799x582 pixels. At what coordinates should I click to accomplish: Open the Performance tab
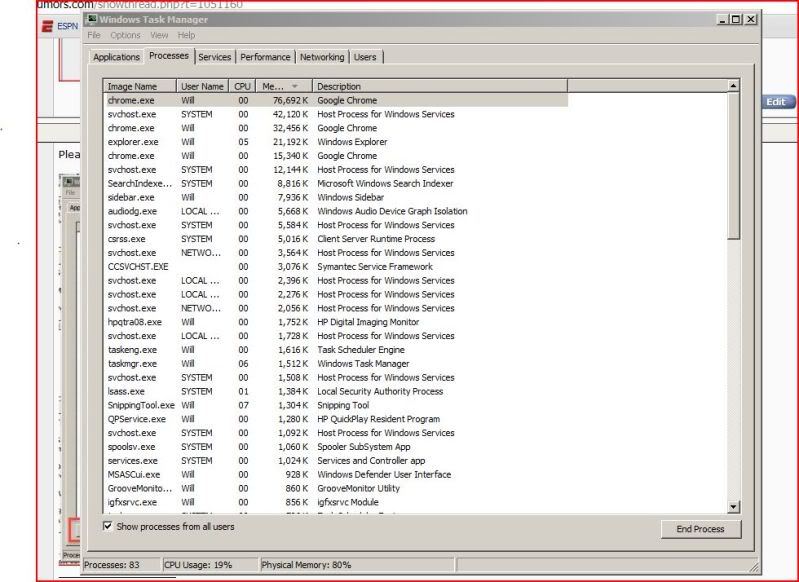tap(265, 57)
